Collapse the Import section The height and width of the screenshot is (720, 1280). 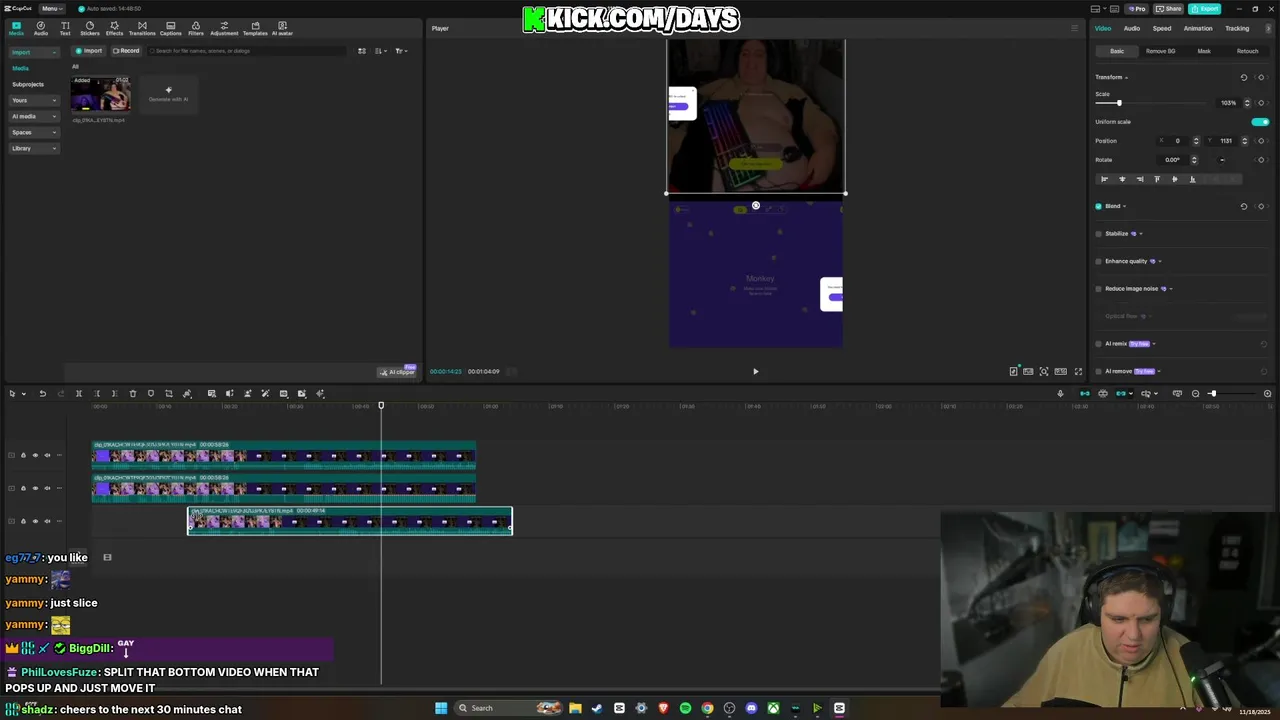coord(34,52)
